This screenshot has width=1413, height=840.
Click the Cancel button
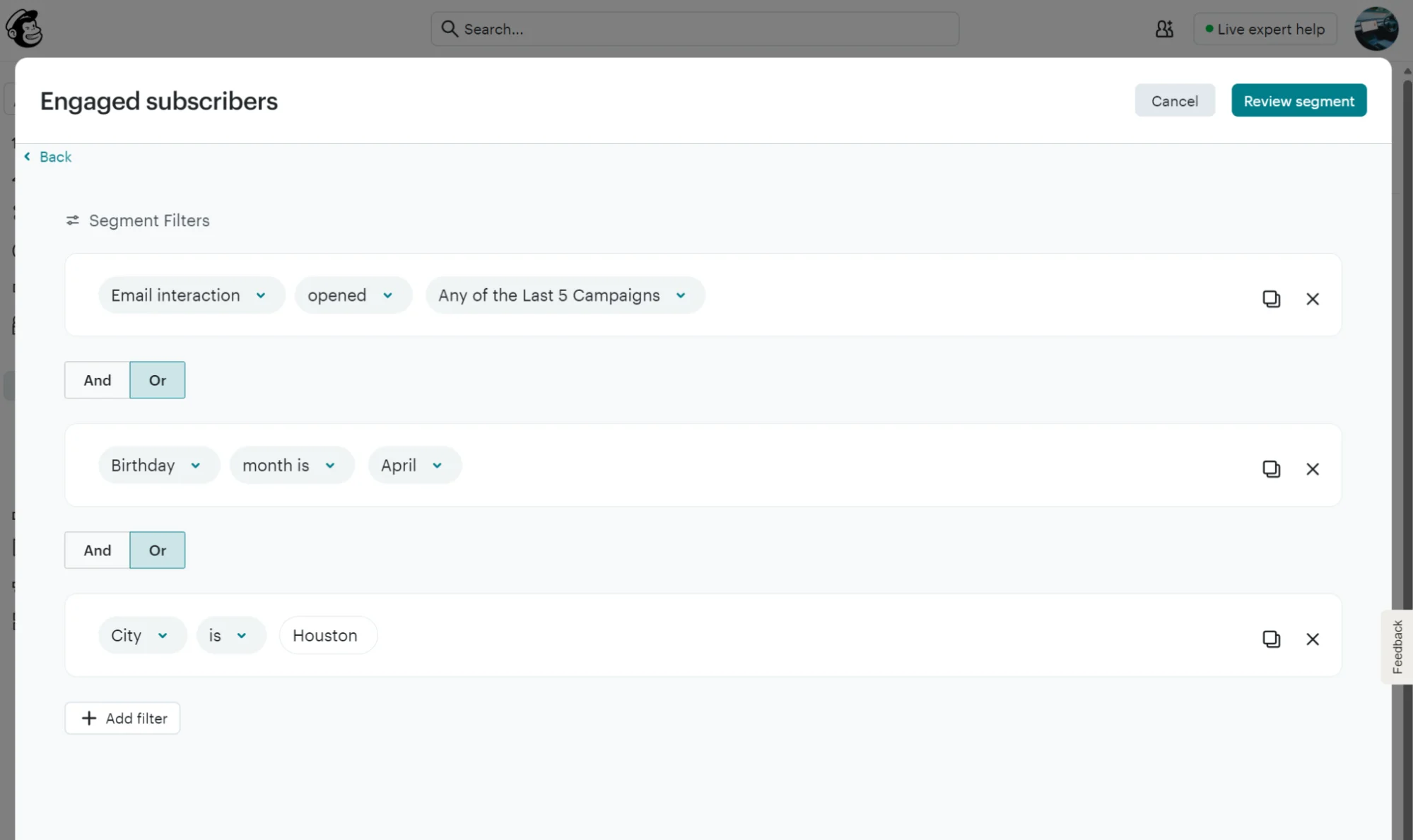1175,100
